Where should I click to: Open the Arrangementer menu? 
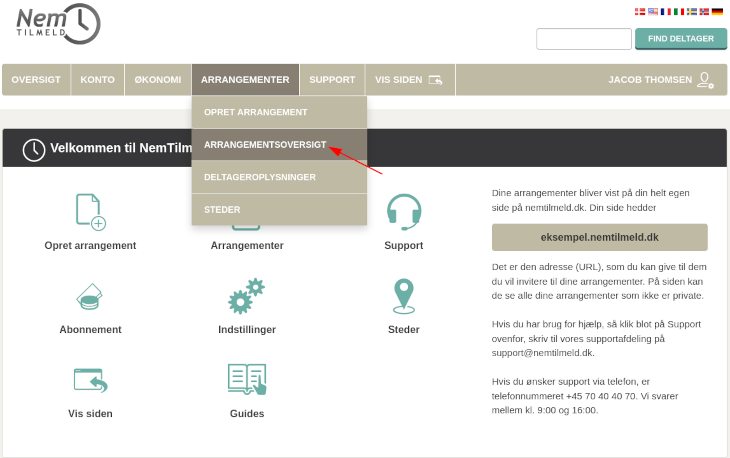[245, 80]
